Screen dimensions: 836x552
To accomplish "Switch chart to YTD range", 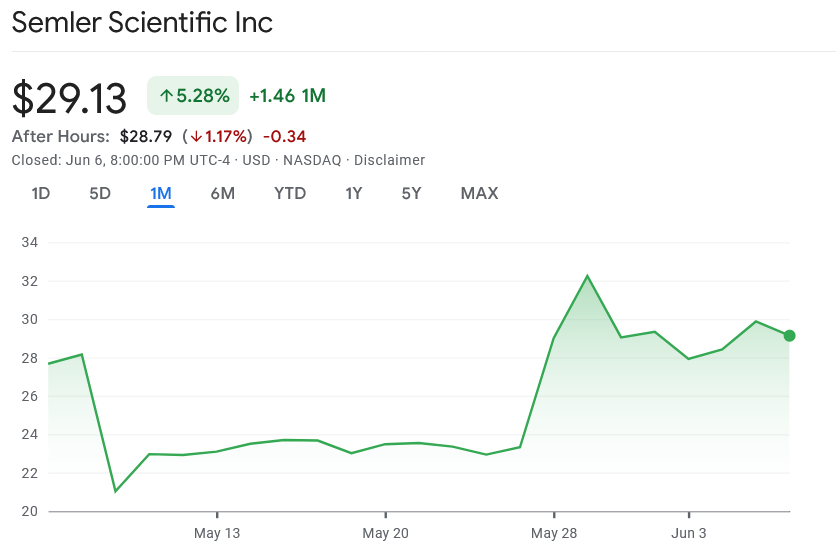I will 290,193.
